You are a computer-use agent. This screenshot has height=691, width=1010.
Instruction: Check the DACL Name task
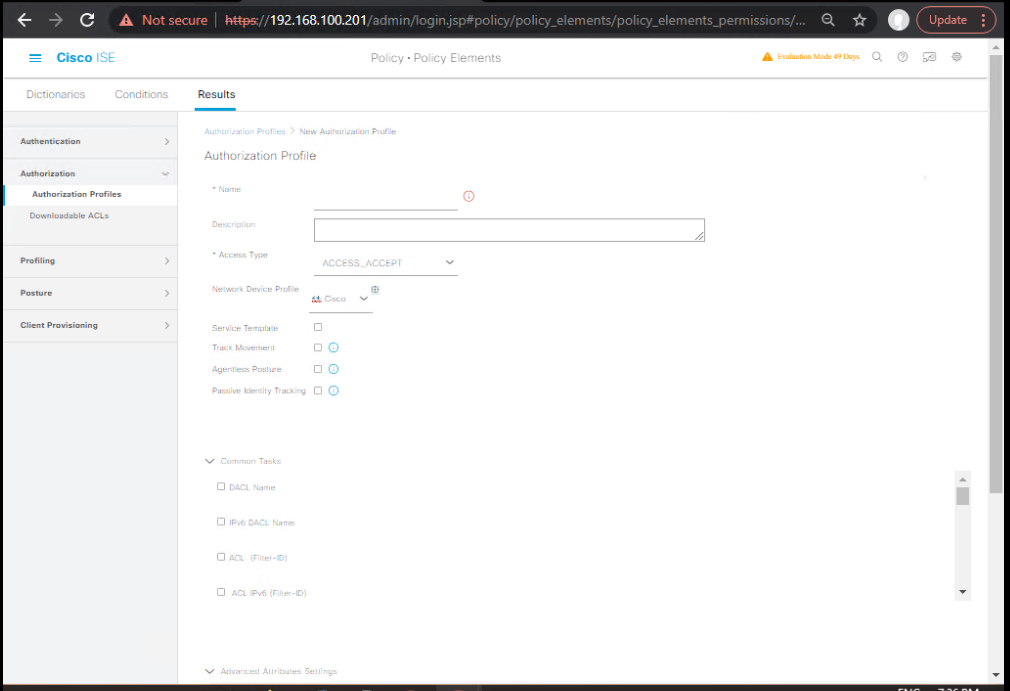coord(221,486)
